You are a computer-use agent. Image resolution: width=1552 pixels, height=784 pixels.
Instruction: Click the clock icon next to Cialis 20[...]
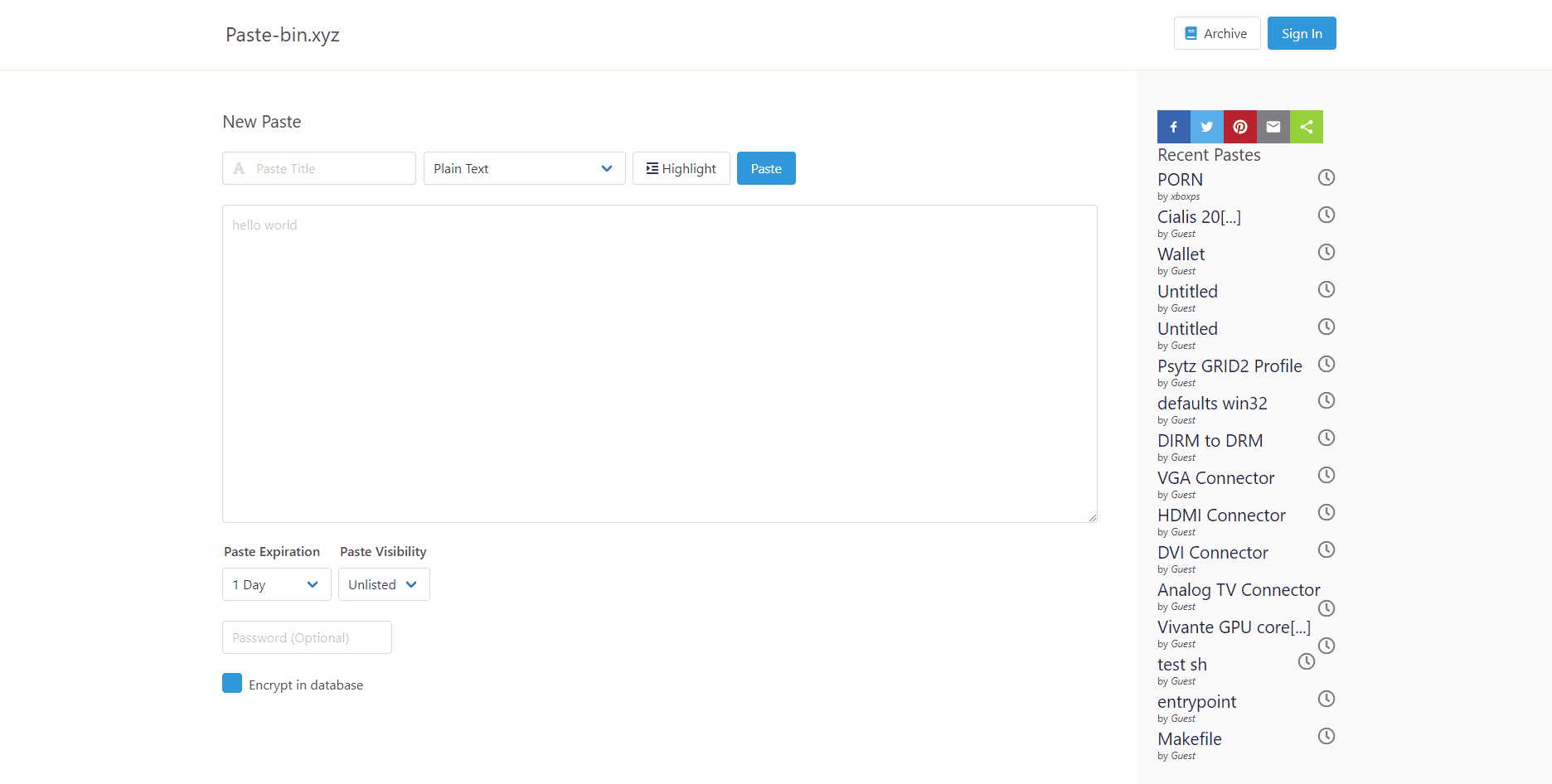[1326, 215]
